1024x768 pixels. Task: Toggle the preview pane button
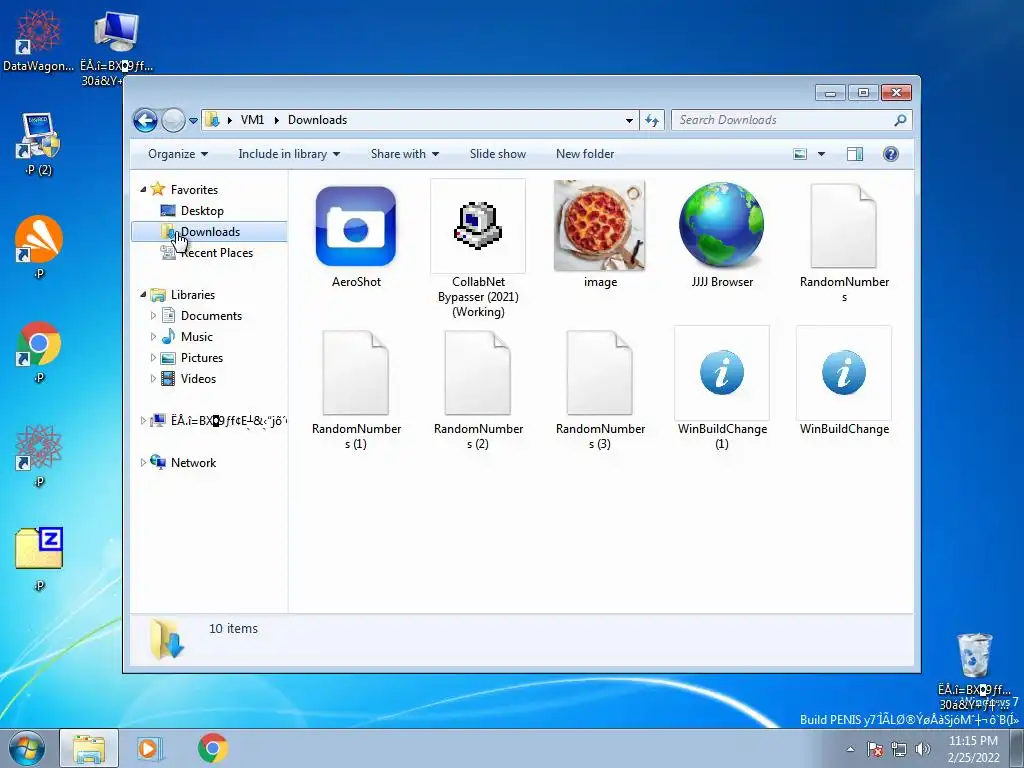coord(854,154)
